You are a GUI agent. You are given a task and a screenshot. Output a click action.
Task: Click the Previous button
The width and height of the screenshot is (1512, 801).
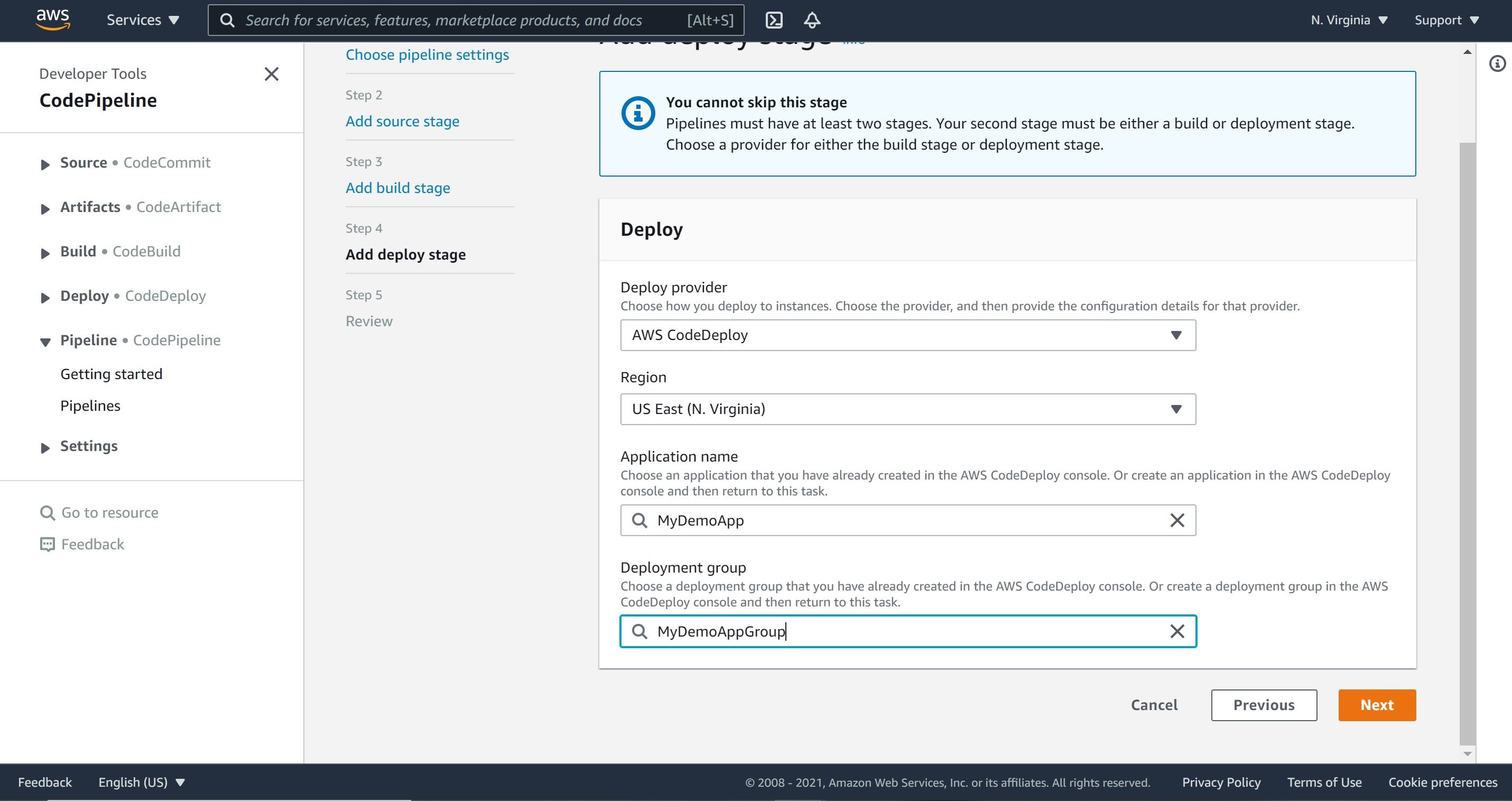coord(1264,705)
